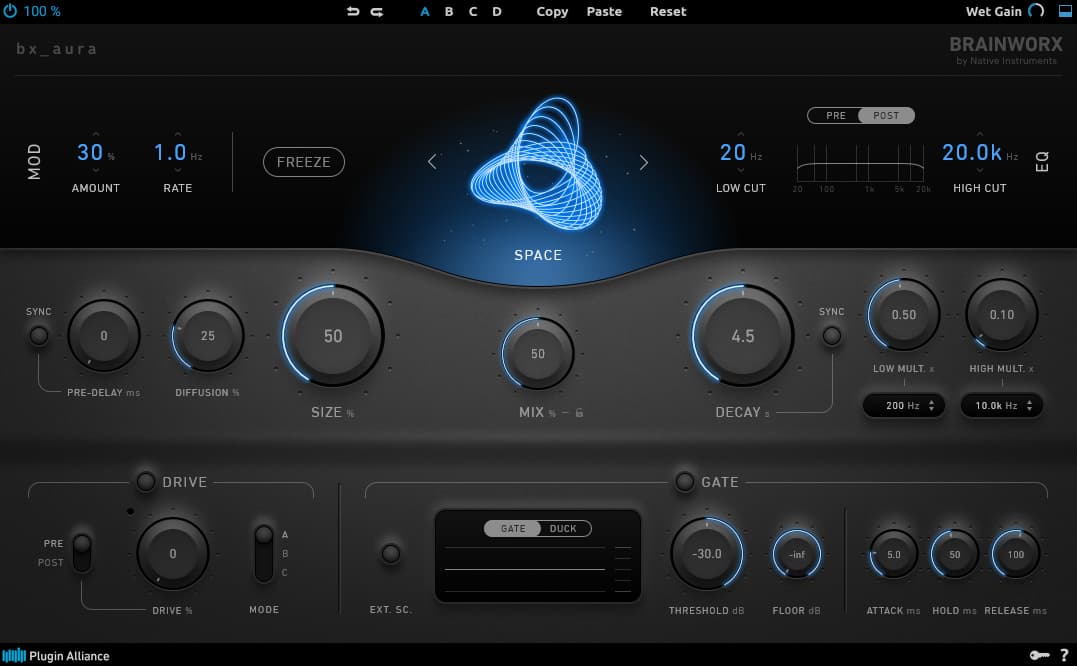Click the window view icon in top-right corner
The width and height of the screenshot is (1077, 666).
click(1065, 10)
